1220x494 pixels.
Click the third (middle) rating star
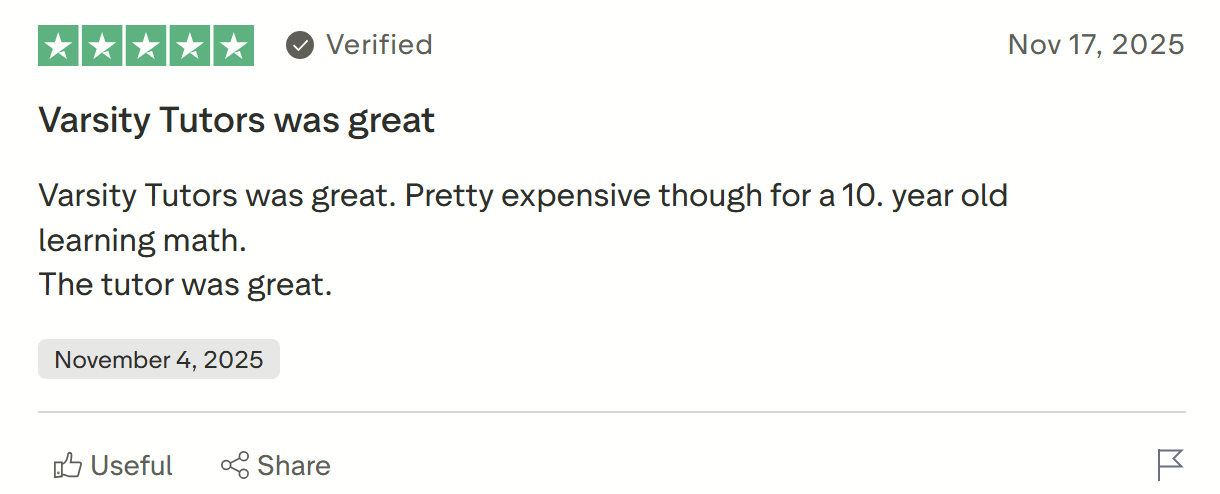click(146, 46)
